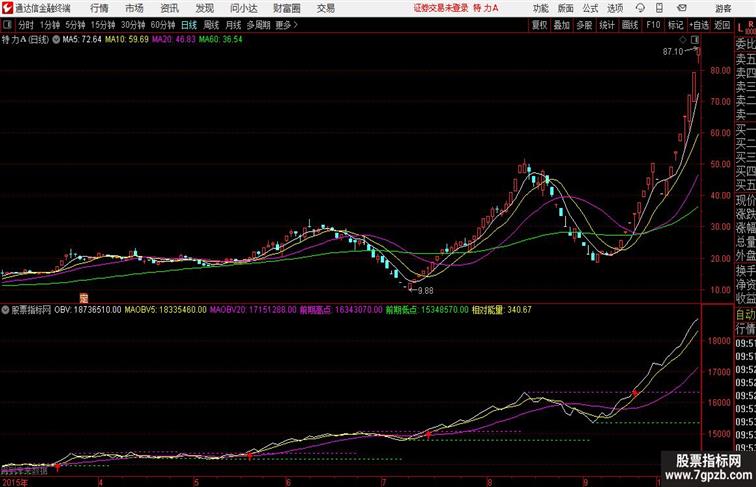Click the MA5: 72.64 value

(82, 40)
